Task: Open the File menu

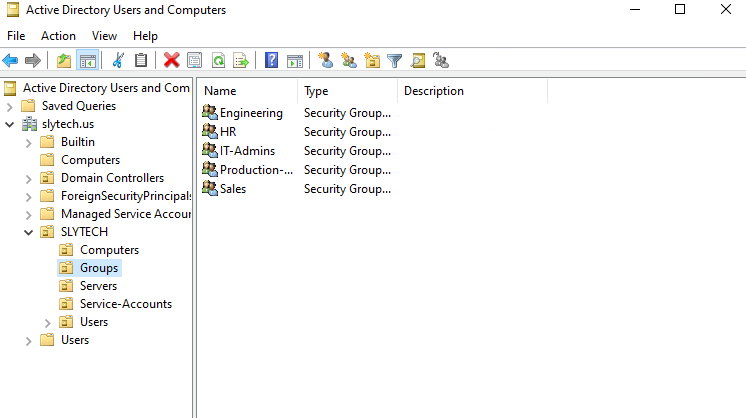Action: [x=16, y=36]
